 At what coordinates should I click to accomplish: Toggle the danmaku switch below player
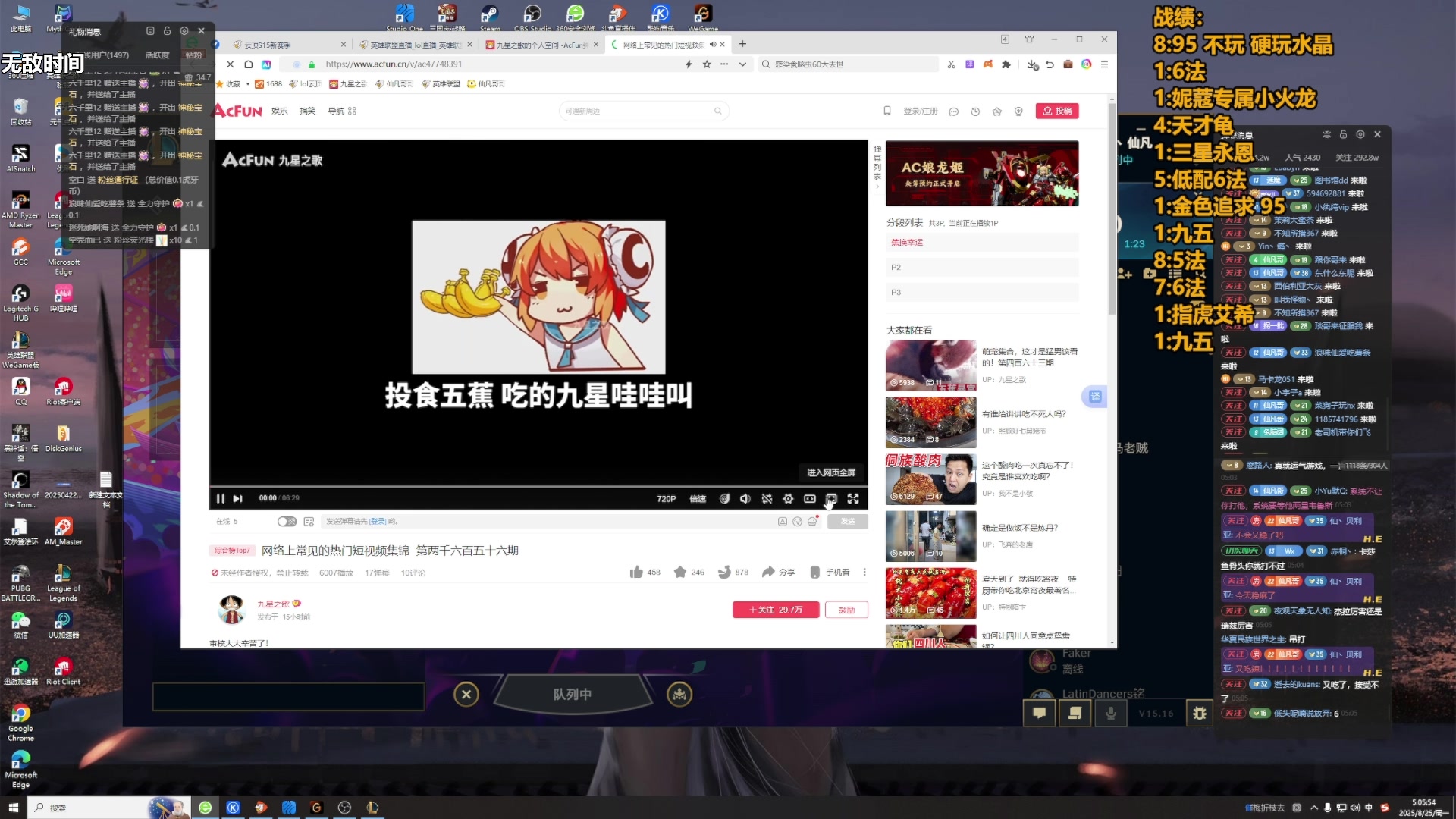(287, 521)
